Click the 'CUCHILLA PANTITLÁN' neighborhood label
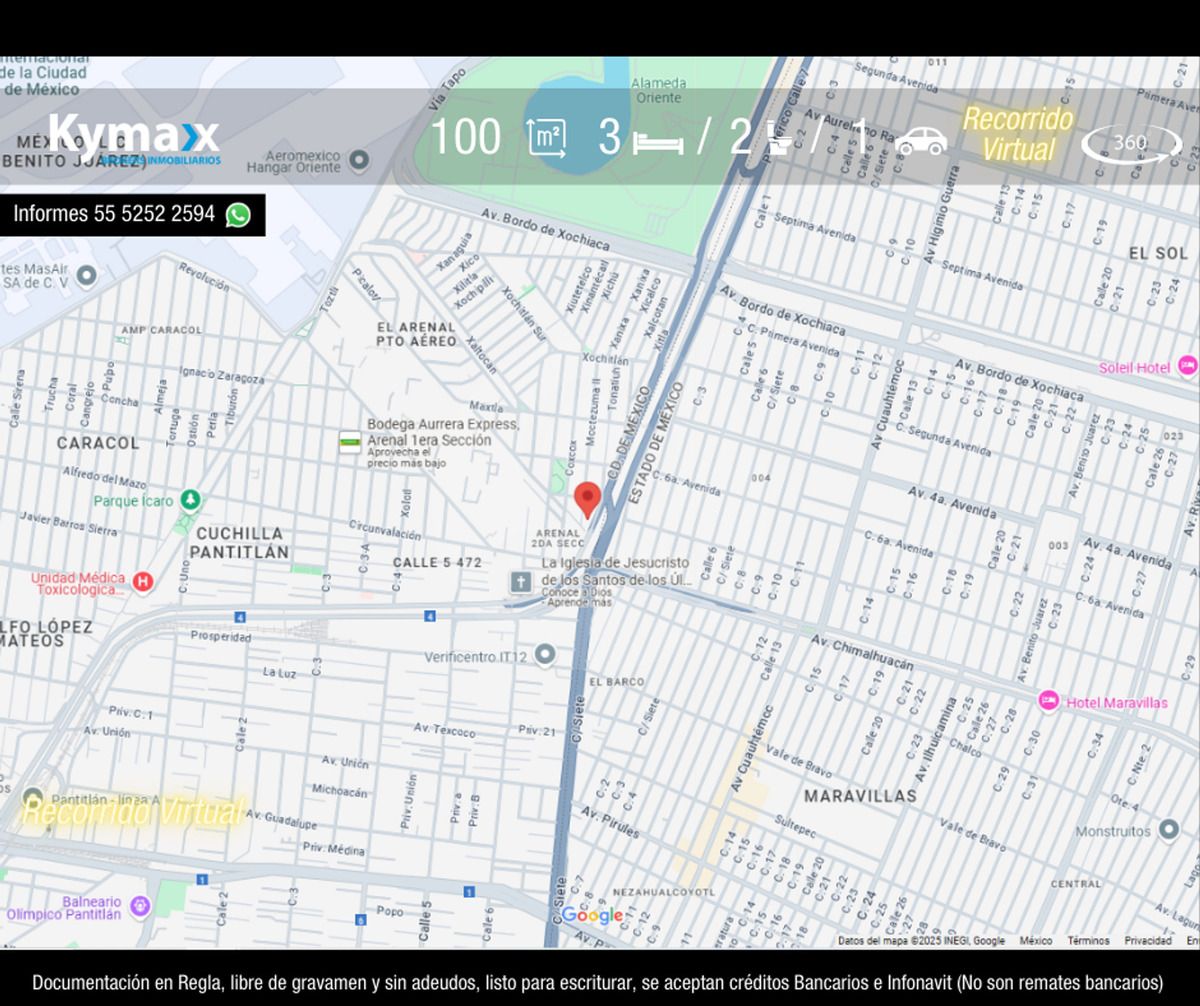The image size is (1200, 1006). point(239,542)
